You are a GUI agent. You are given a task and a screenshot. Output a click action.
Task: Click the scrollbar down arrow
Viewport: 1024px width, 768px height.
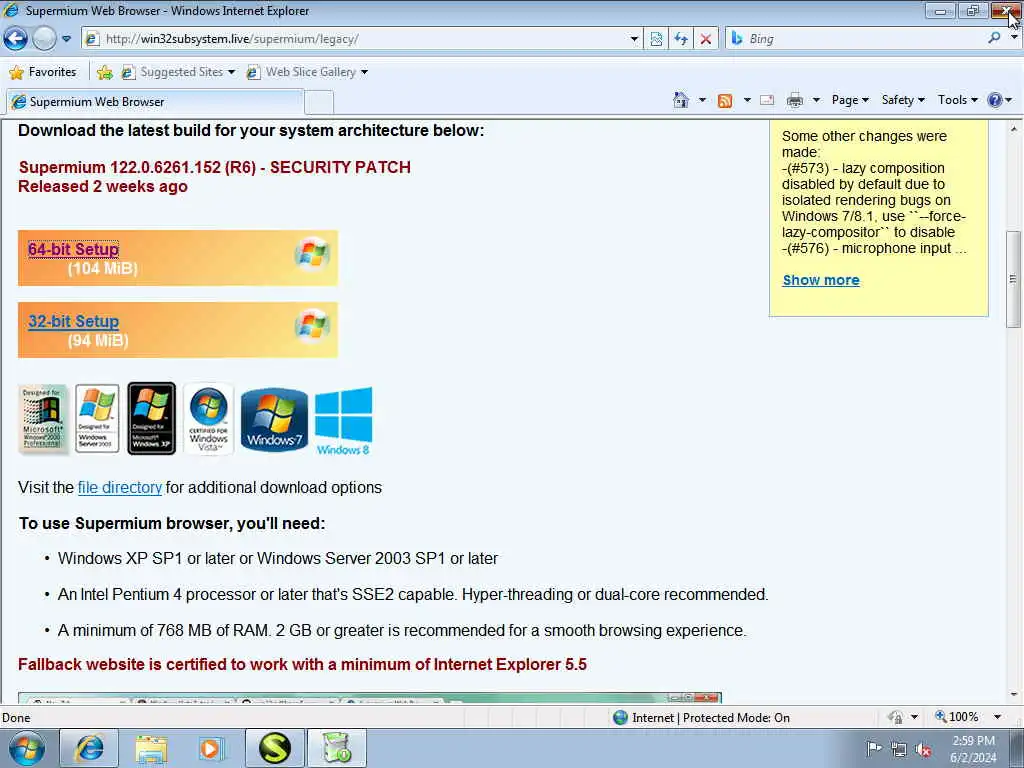pos(1013,694)
